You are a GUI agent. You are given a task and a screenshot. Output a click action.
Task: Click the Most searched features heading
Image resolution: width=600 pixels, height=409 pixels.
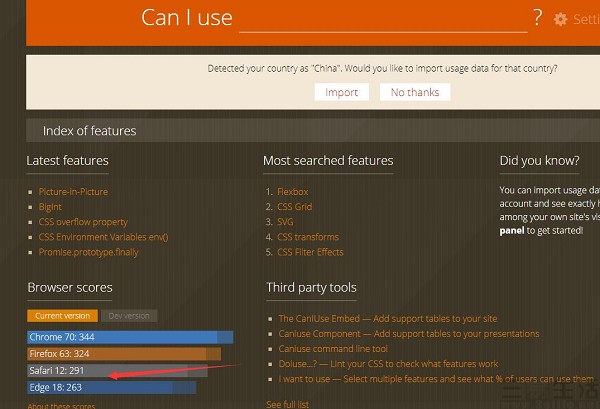(328, 161)
